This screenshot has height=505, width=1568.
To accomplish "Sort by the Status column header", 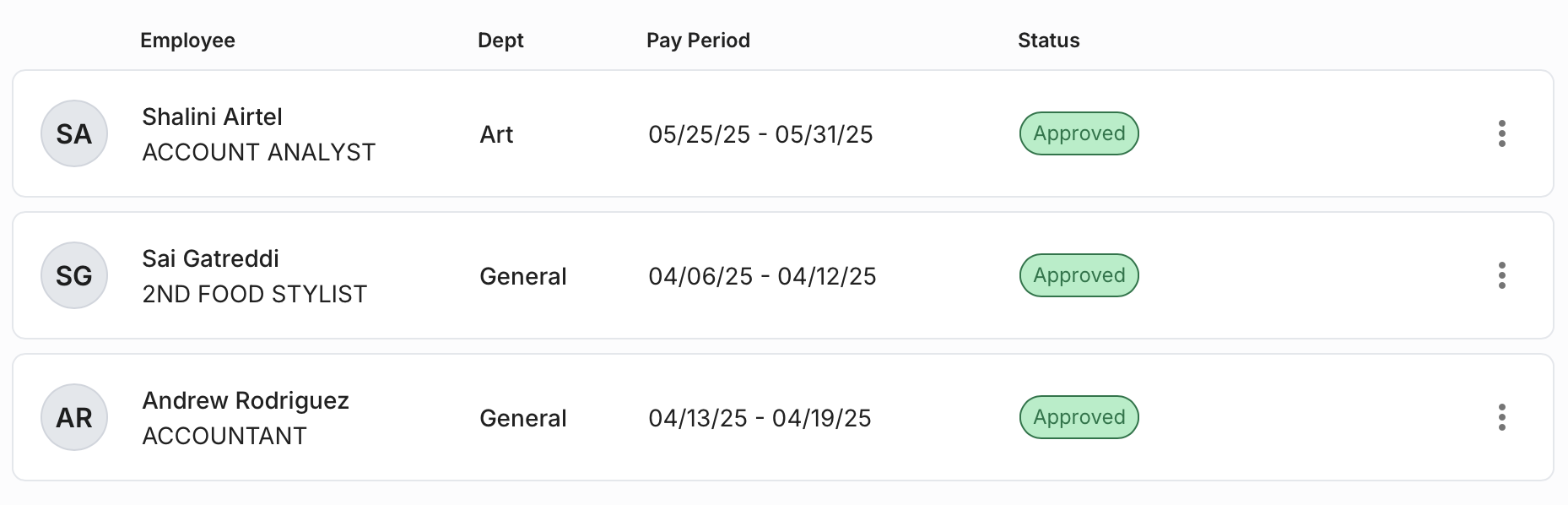I will coord(1048,41).
